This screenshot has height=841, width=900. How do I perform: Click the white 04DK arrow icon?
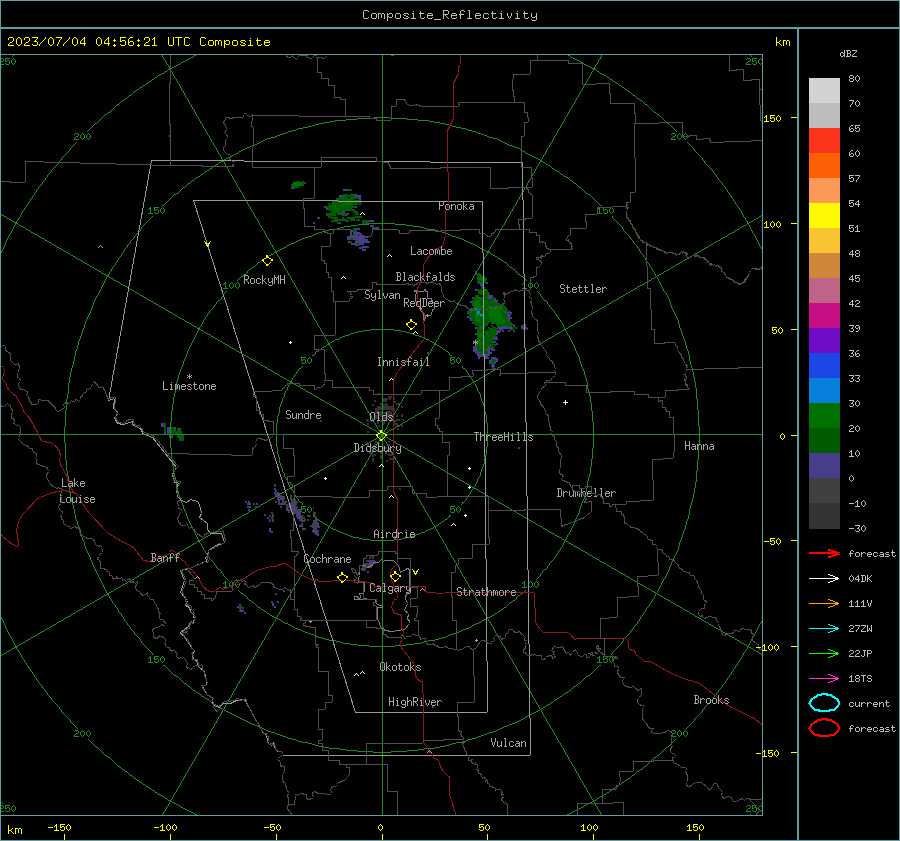click(x=824, y=578)
